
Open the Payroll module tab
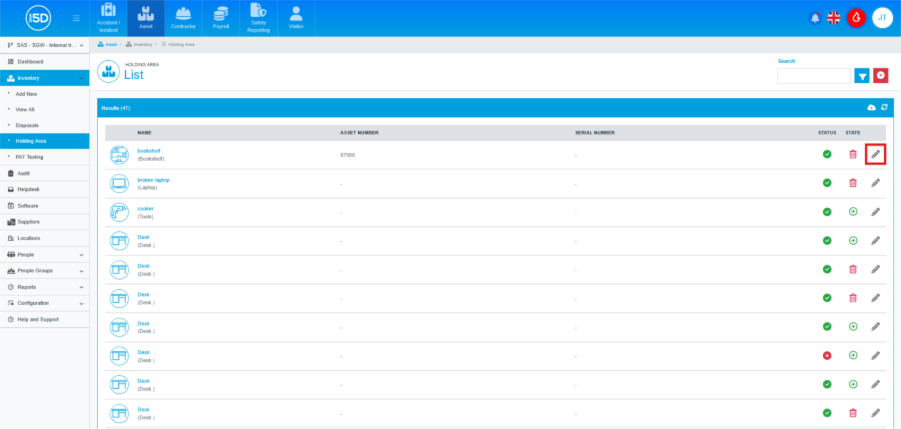[220, 18]
